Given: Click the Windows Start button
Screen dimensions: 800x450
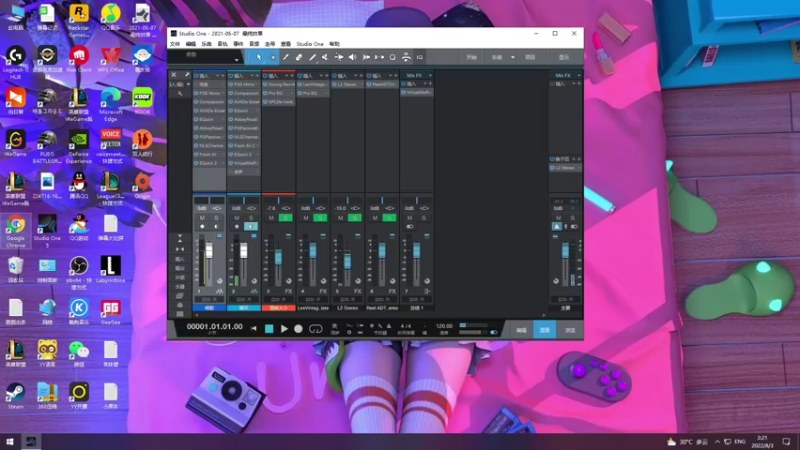Looking at the screenshot, I should click(x=10, y=441).
